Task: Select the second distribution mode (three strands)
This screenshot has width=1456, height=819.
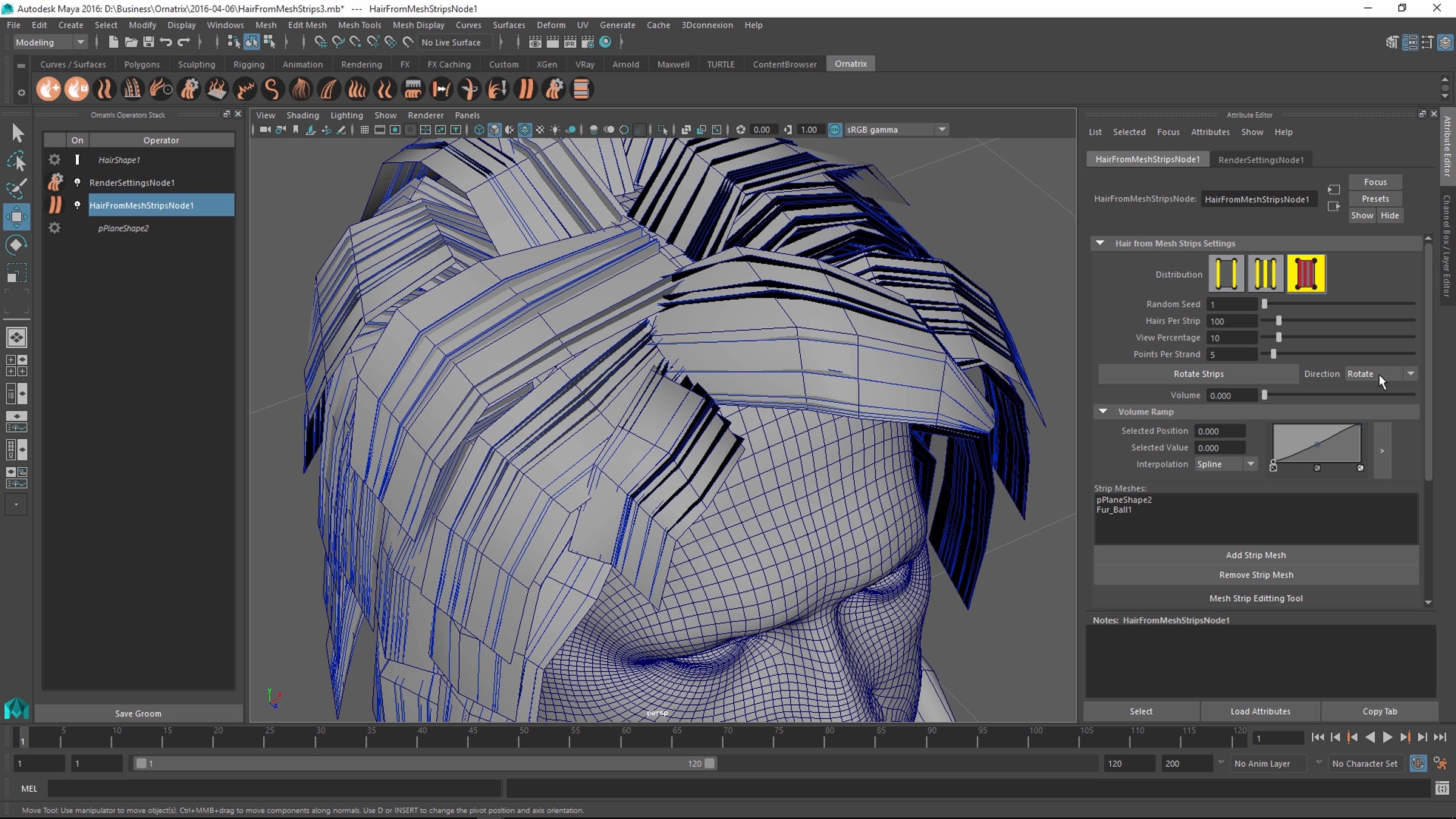Action: pyautogui.click(x=1266, y=274)
